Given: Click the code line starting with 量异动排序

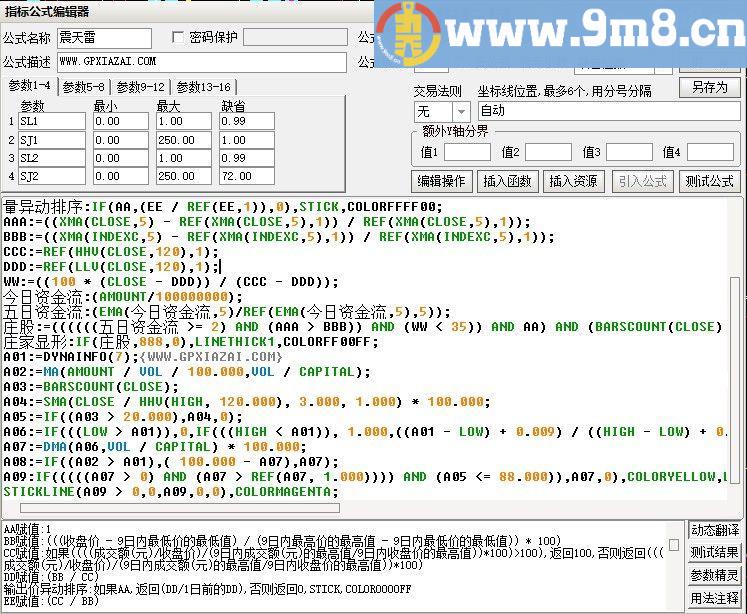Looking at the screenshot, I should 223,207.
